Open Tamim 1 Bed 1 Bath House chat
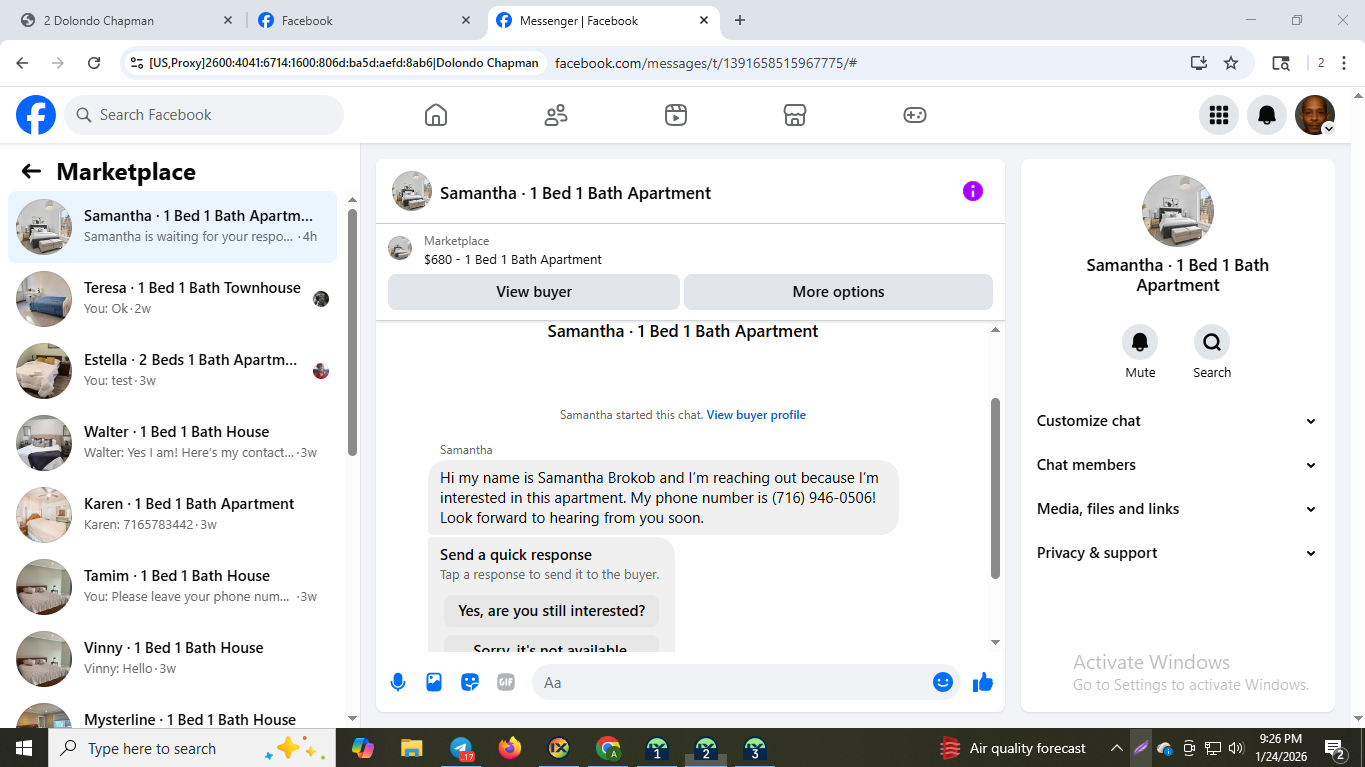 (x=172, y=587)
